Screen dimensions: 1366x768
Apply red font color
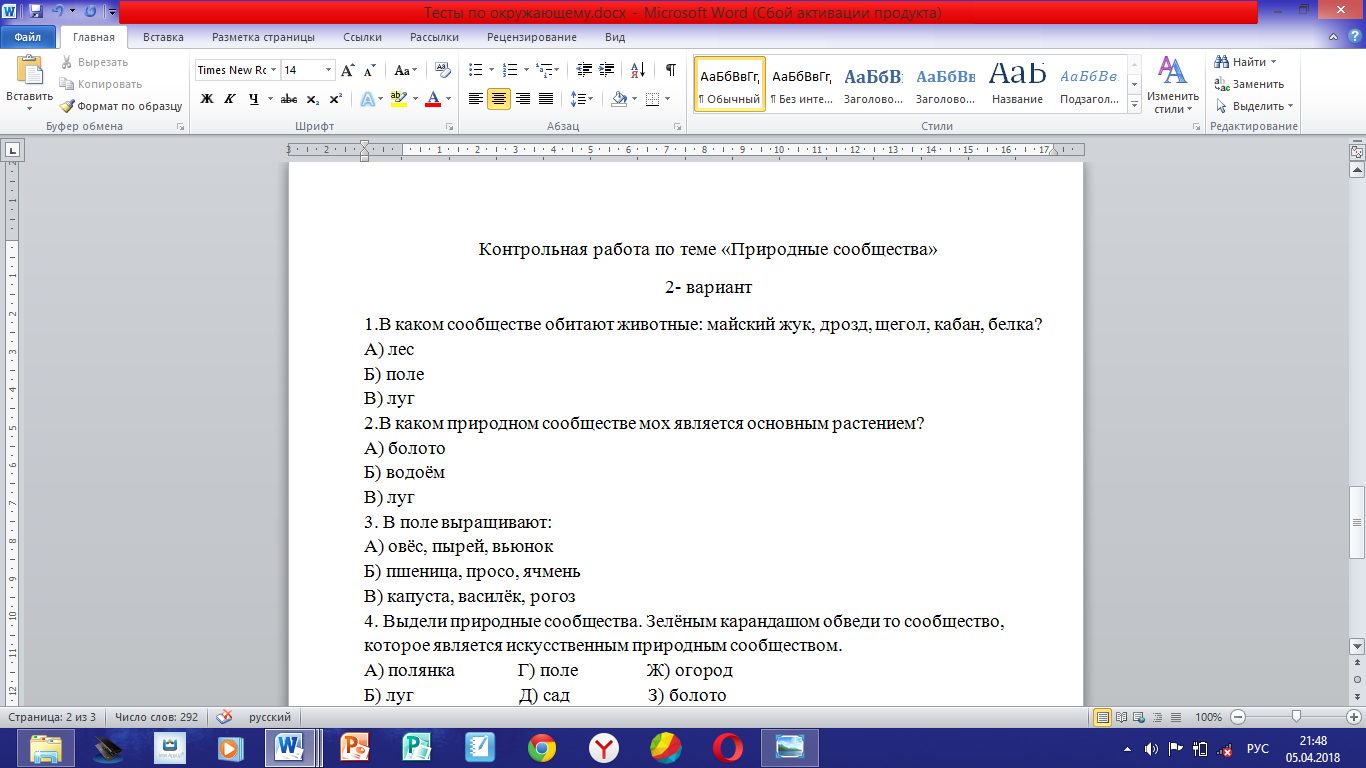pos(433,99)
